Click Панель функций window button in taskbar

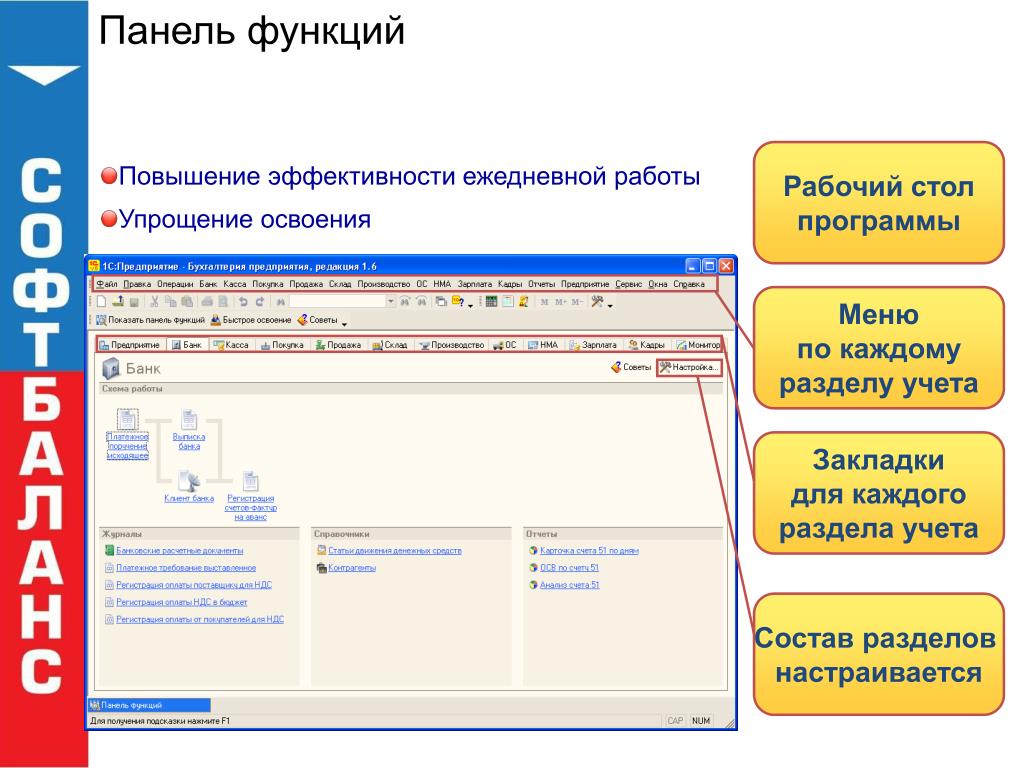coord(149,705)
